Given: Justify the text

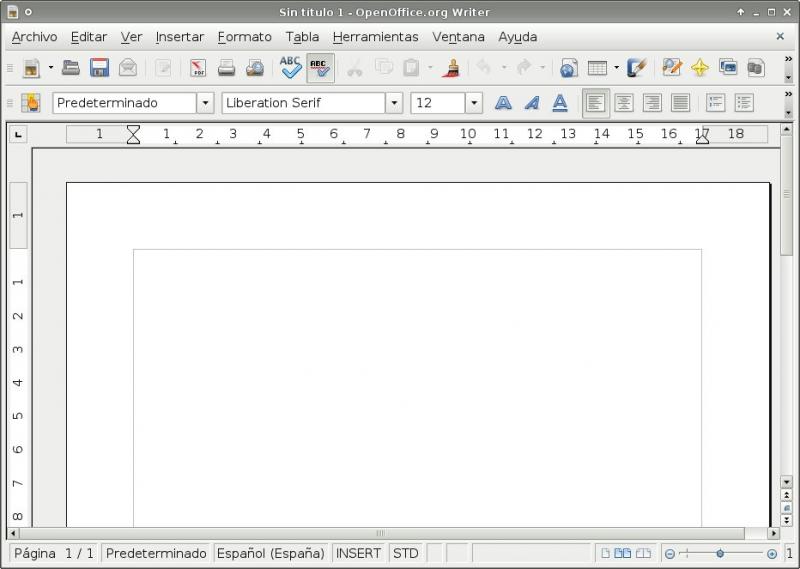Looking at the screenshot, I should coord(681,103).
